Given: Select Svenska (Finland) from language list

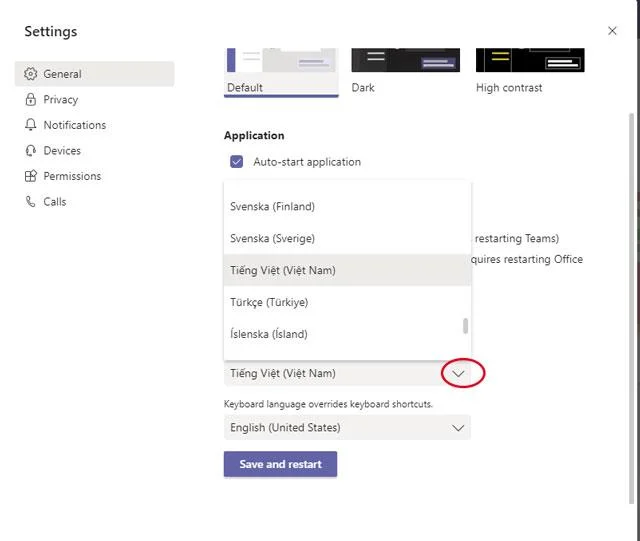Looking at the screenshot, I should 347,206.
